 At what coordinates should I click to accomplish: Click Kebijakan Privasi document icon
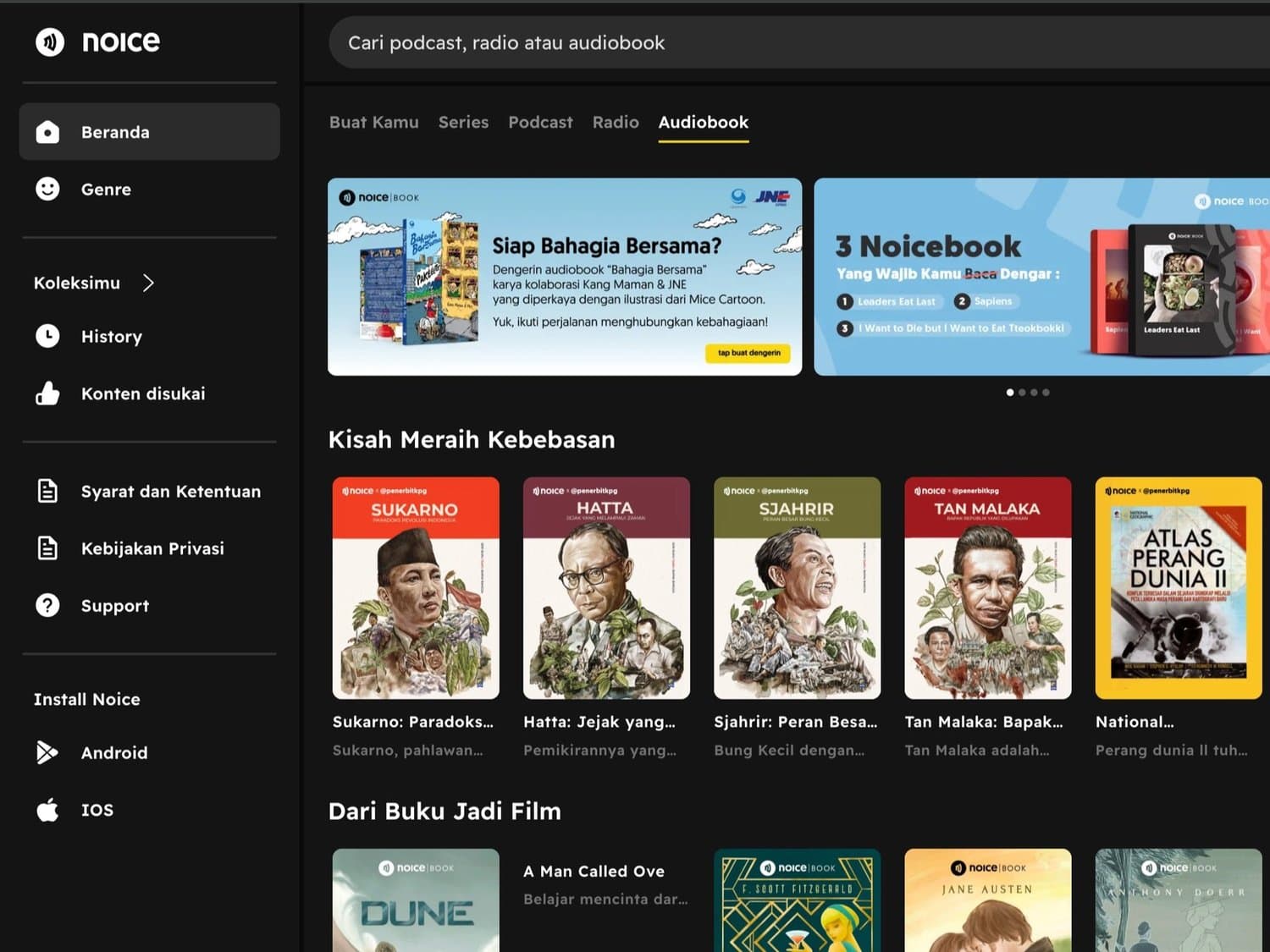click(47, 548)
